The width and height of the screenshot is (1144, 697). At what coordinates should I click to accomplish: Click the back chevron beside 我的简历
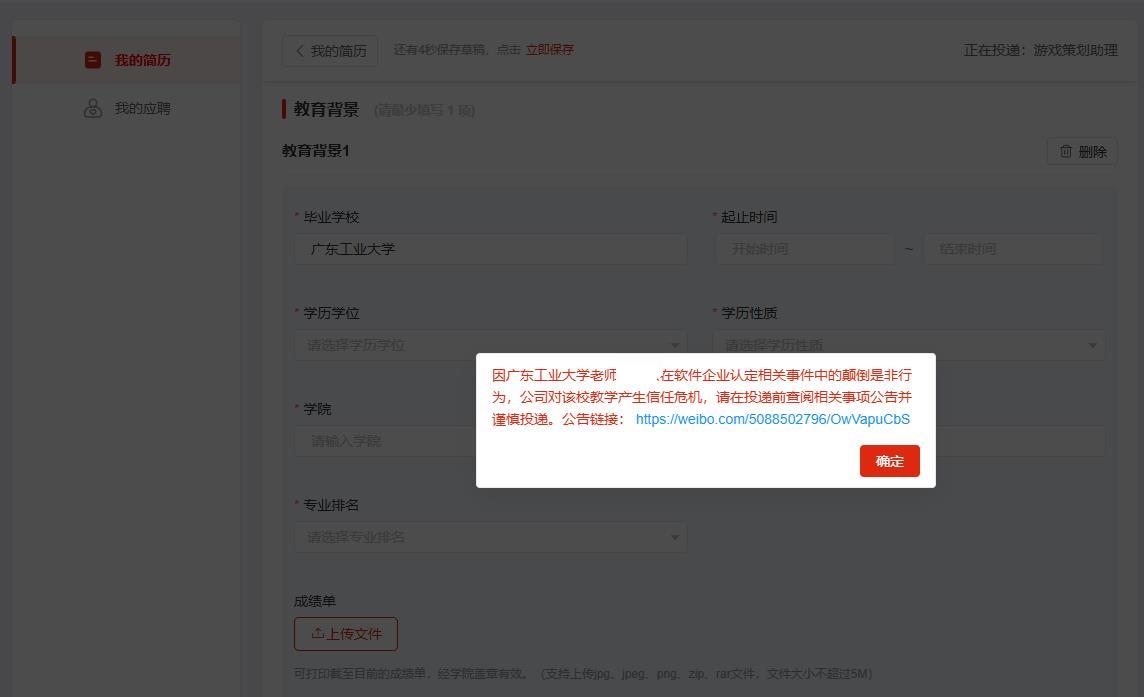click(300, 50)
